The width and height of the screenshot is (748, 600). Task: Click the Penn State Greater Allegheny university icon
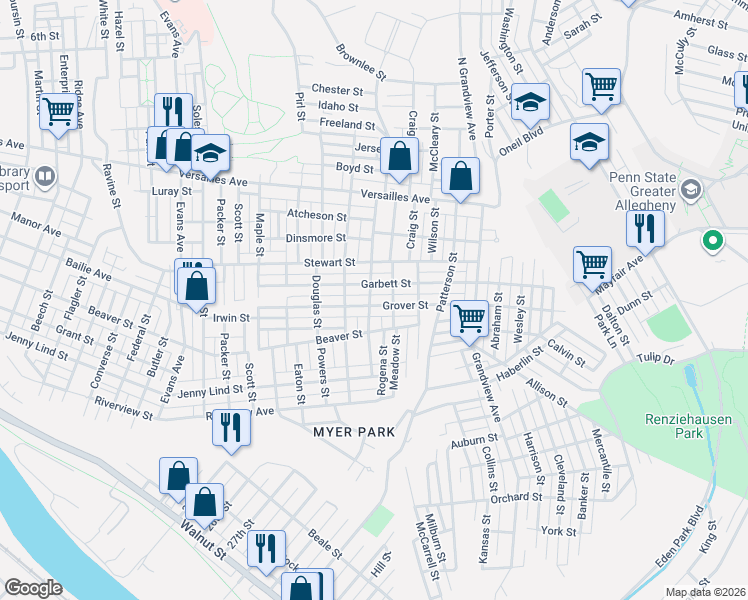[x=690, y=190]
